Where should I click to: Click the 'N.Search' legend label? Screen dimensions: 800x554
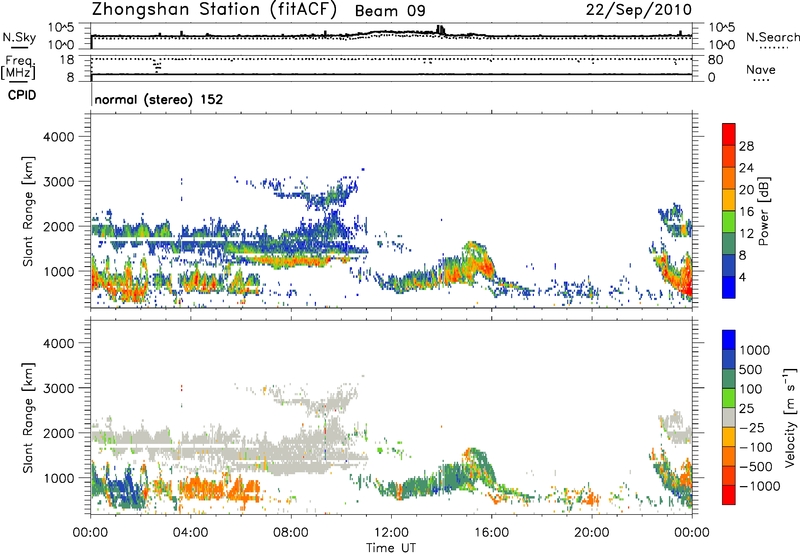(772, 37)
